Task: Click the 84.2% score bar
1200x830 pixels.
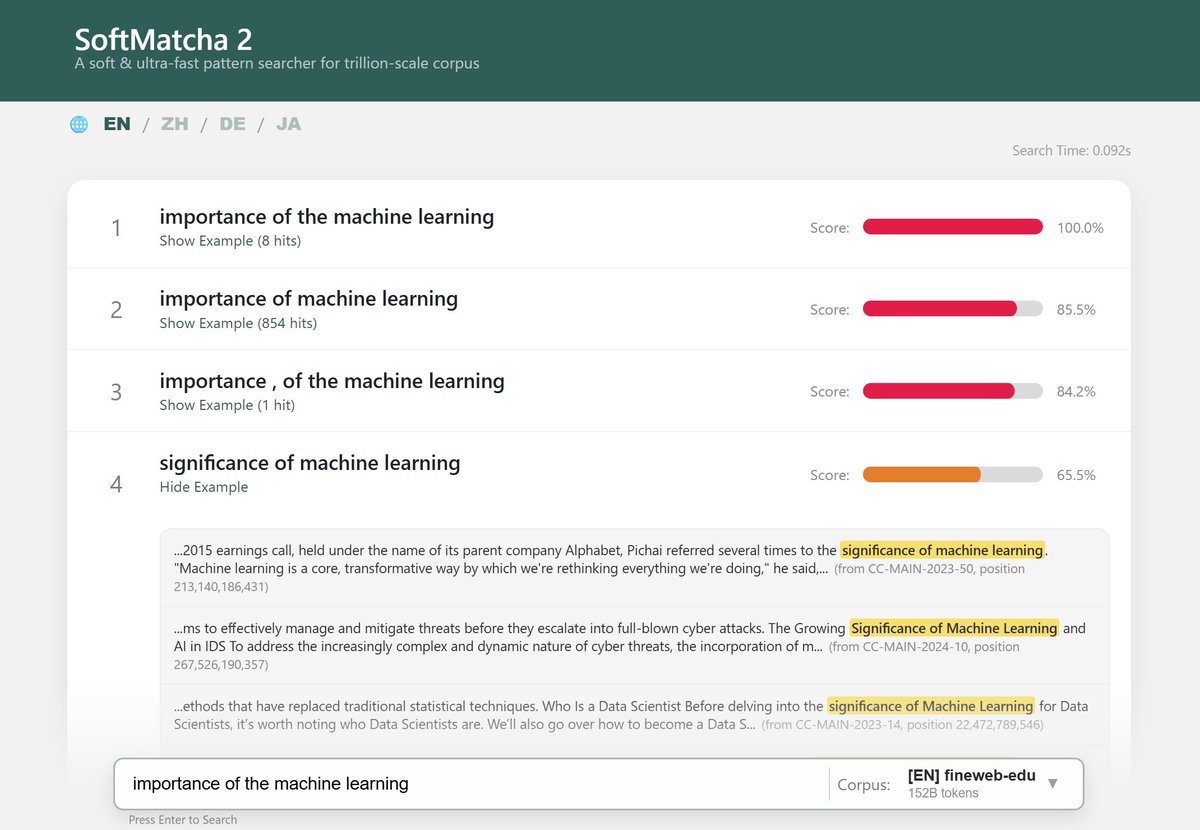Action: coord(953,391)
